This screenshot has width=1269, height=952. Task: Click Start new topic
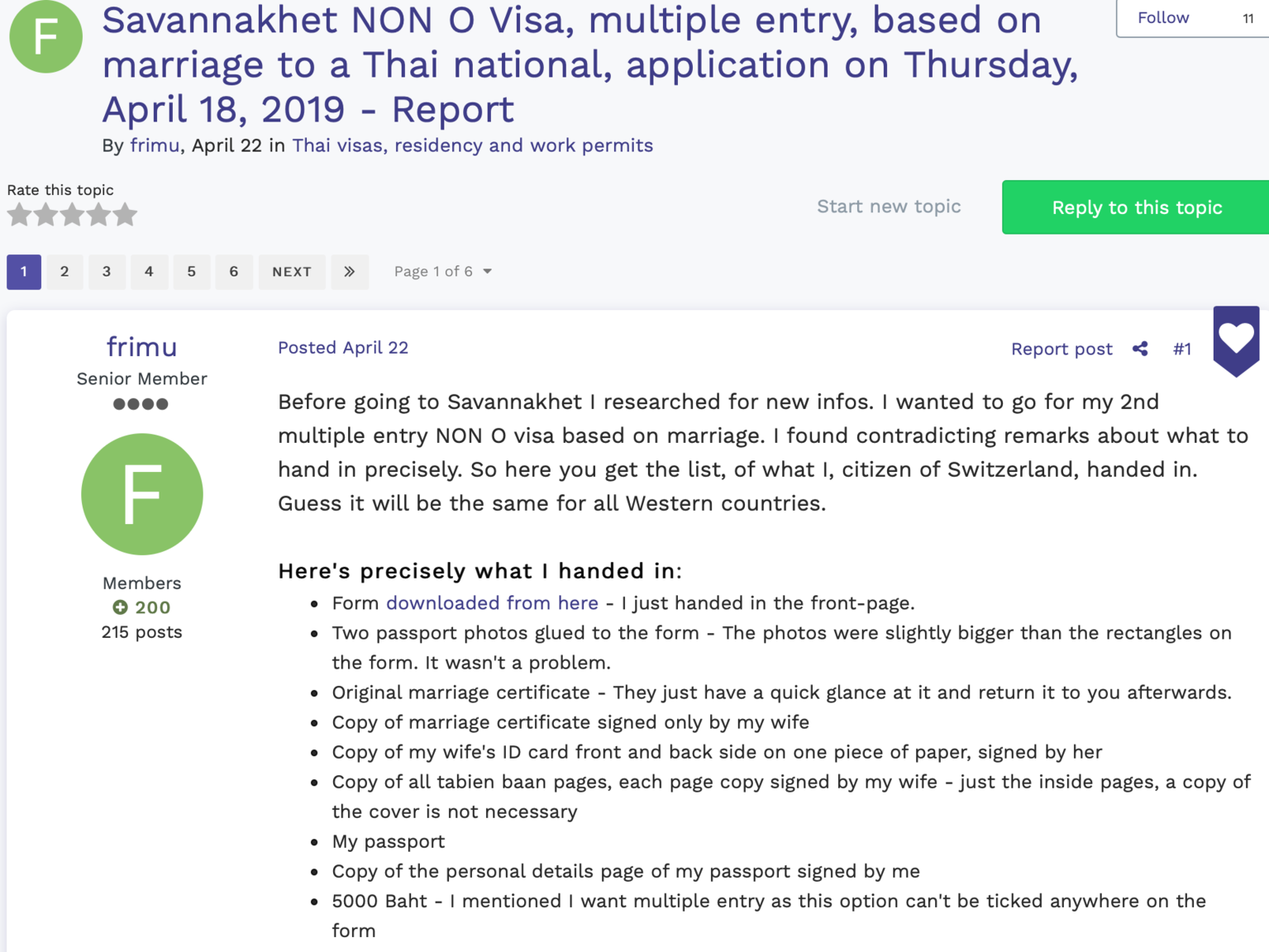point(889,207)
